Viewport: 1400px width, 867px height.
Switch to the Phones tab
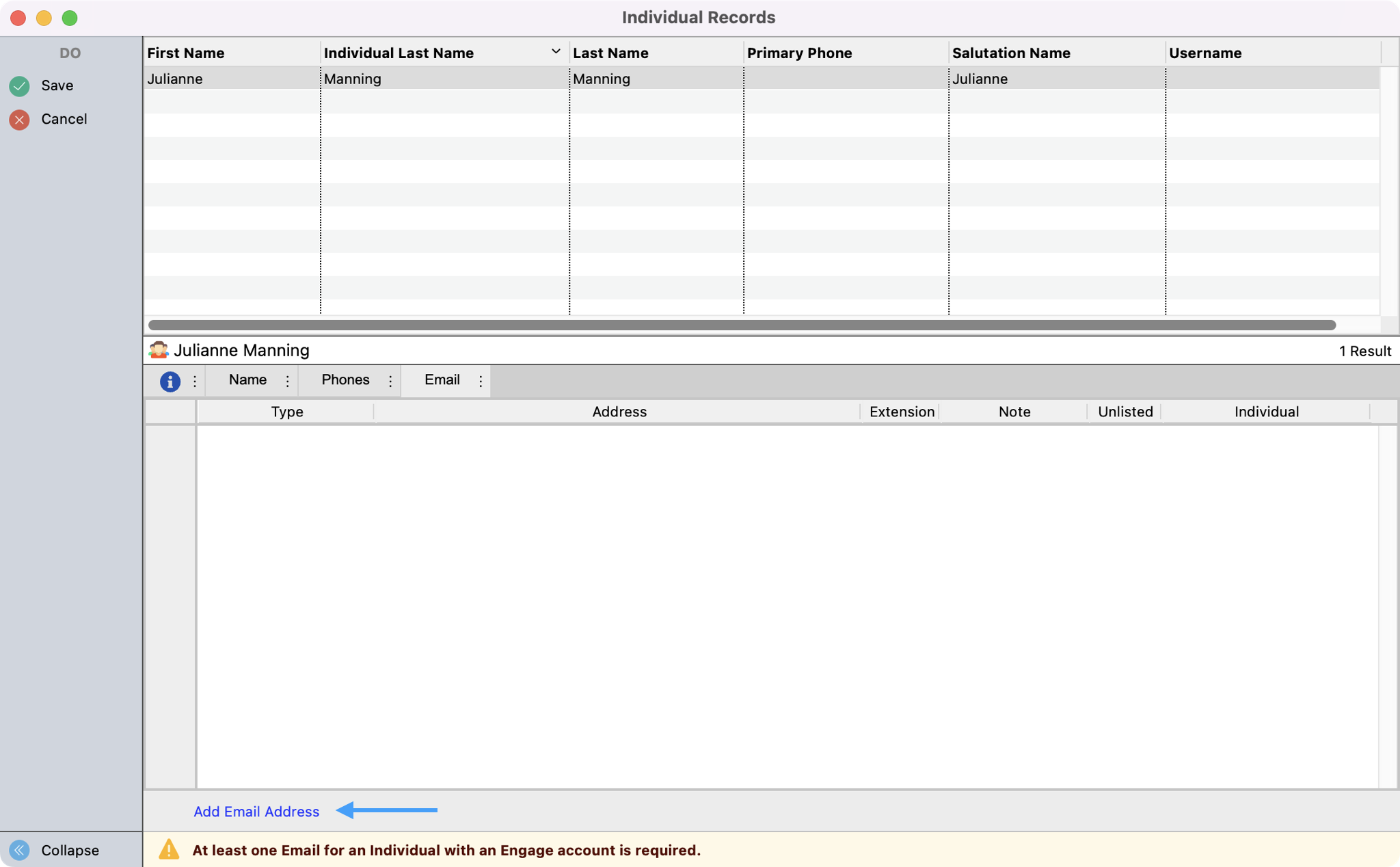coord(345,380)
